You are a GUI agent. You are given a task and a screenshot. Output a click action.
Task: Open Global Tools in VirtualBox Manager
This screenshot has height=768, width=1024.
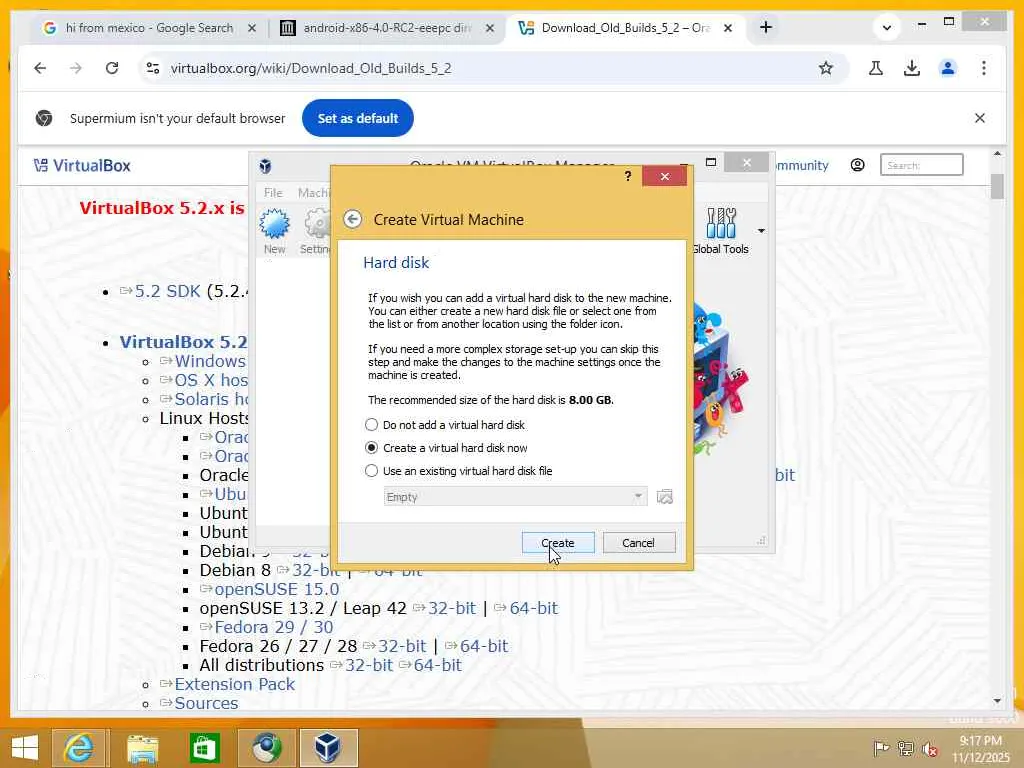point(721,231)
